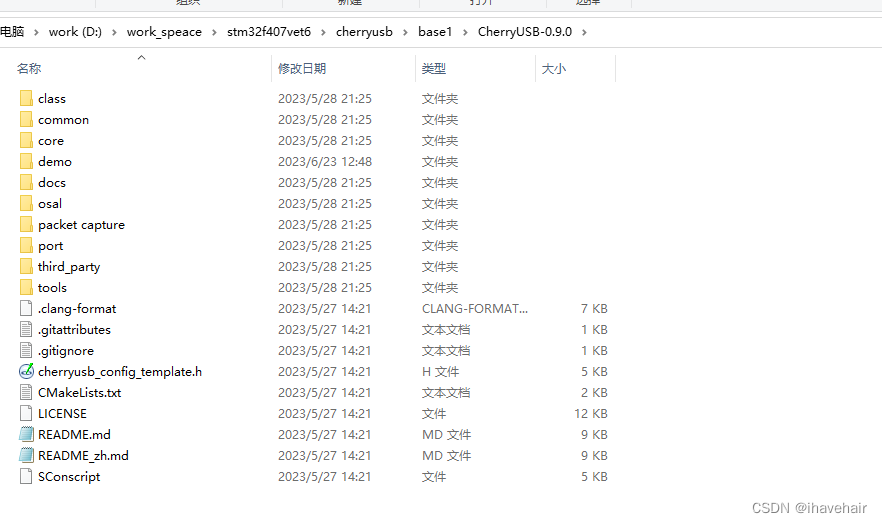Expand the chevron after 电脑 breadcrumb
882x523 pixels.
[36, 32]
